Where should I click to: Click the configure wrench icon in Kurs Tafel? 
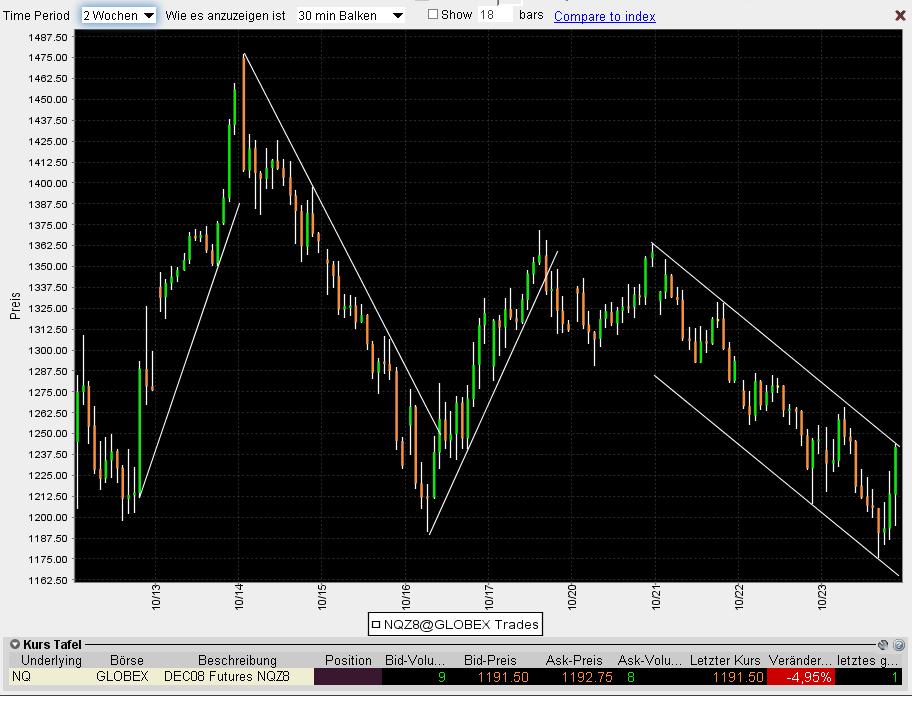[883, 644]
